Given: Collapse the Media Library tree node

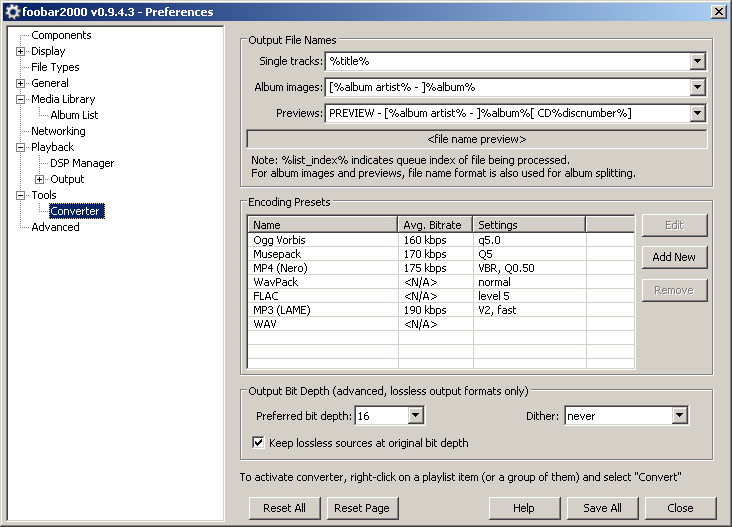Looking at the screenshot, I should [x=20, y=99].
